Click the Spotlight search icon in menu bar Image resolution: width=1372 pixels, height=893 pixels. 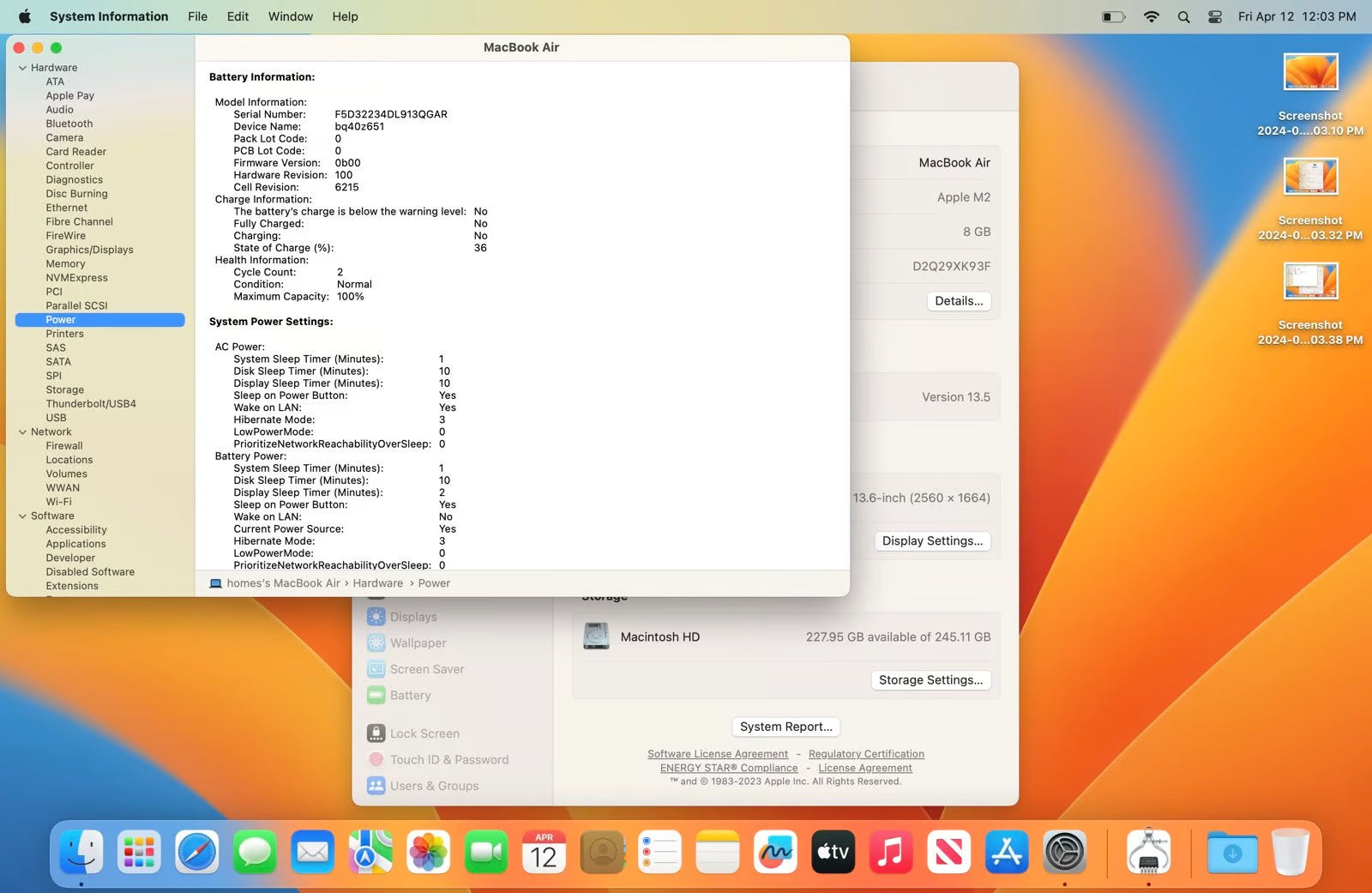coord(1183,16)
